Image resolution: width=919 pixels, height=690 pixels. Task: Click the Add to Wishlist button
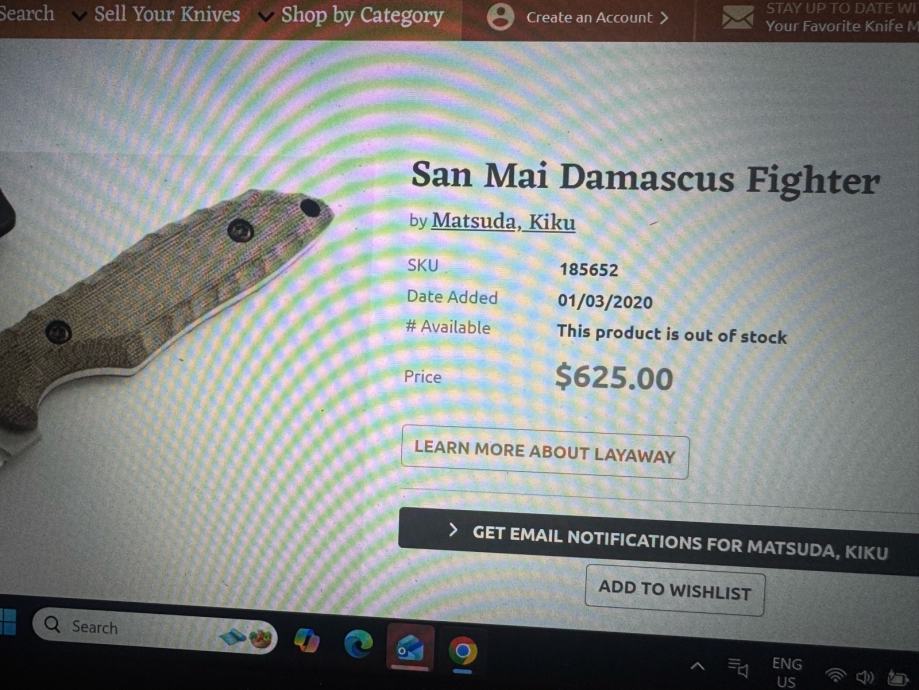[675, 590]
